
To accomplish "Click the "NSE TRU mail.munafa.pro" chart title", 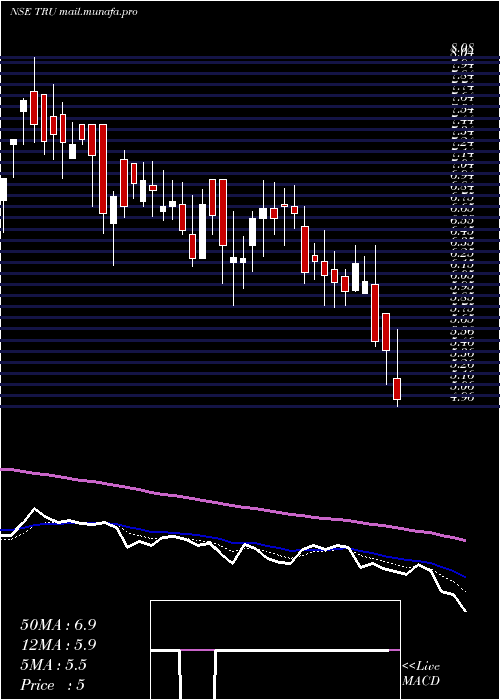I will pyautogui.click(x=73, y=12).
